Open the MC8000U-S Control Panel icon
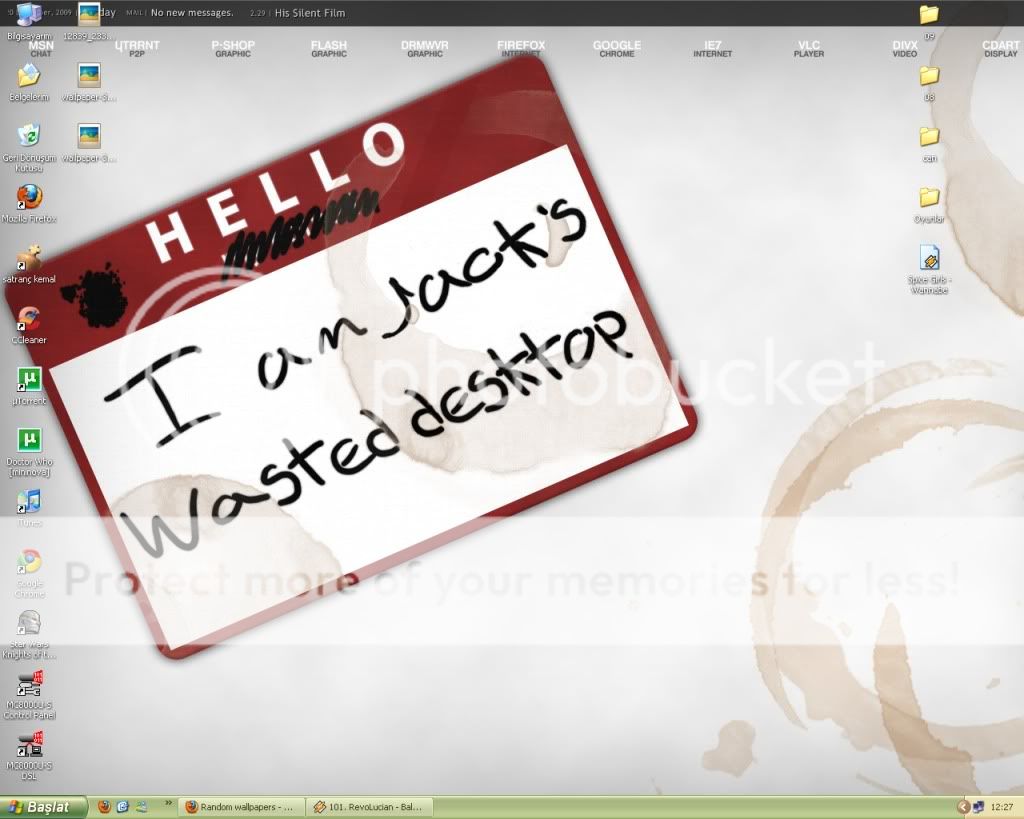The height and width of the screenshot is (819, 1024). click(29, 686)
